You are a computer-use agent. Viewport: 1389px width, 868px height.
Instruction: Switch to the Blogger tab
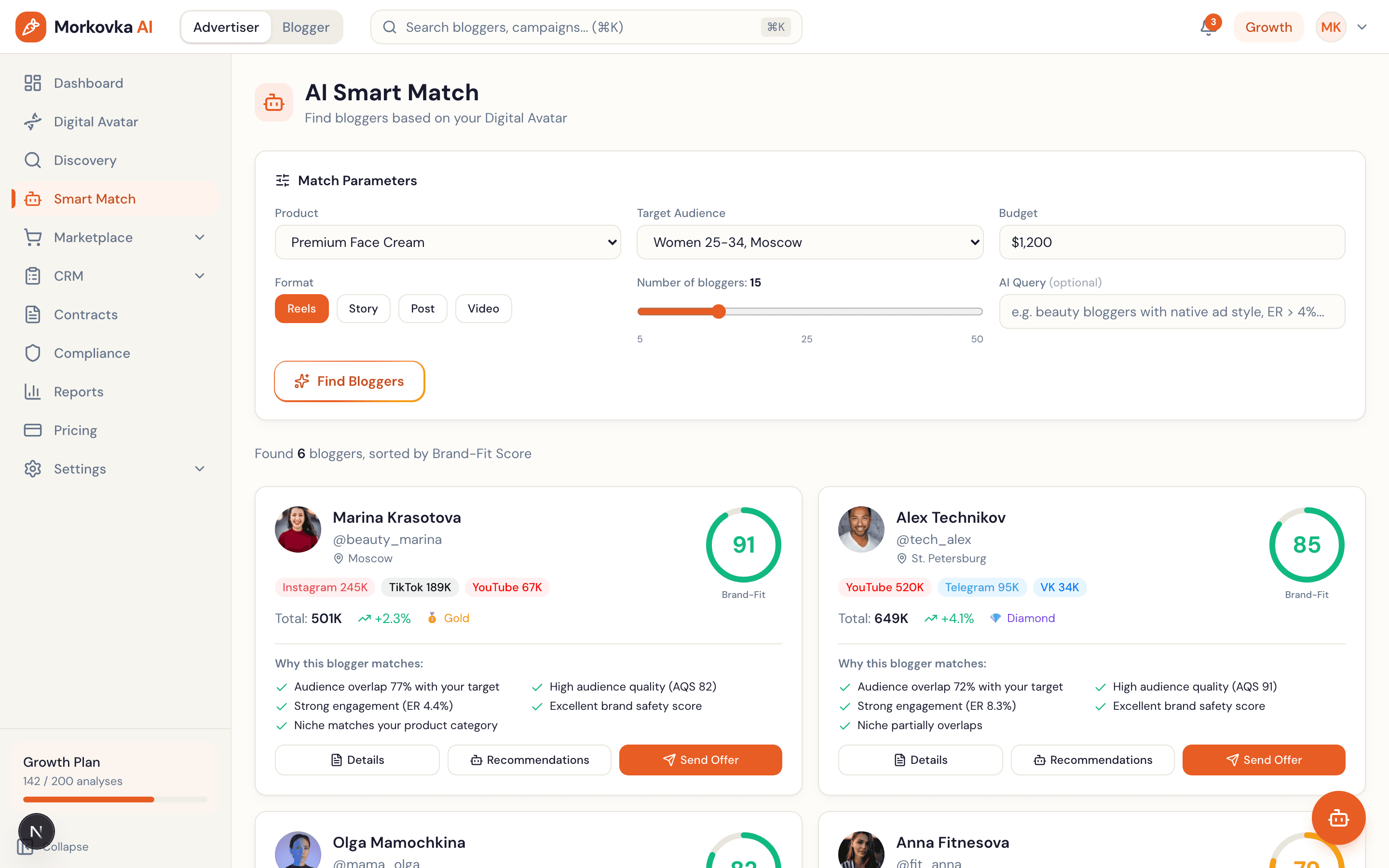point(305,27)
